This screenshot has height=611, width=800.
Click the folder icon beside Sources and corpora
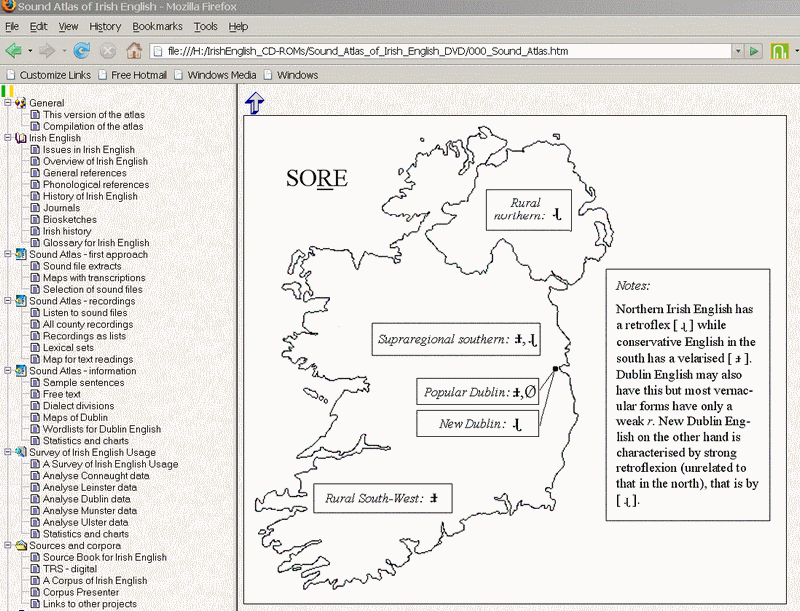[21, 546]
